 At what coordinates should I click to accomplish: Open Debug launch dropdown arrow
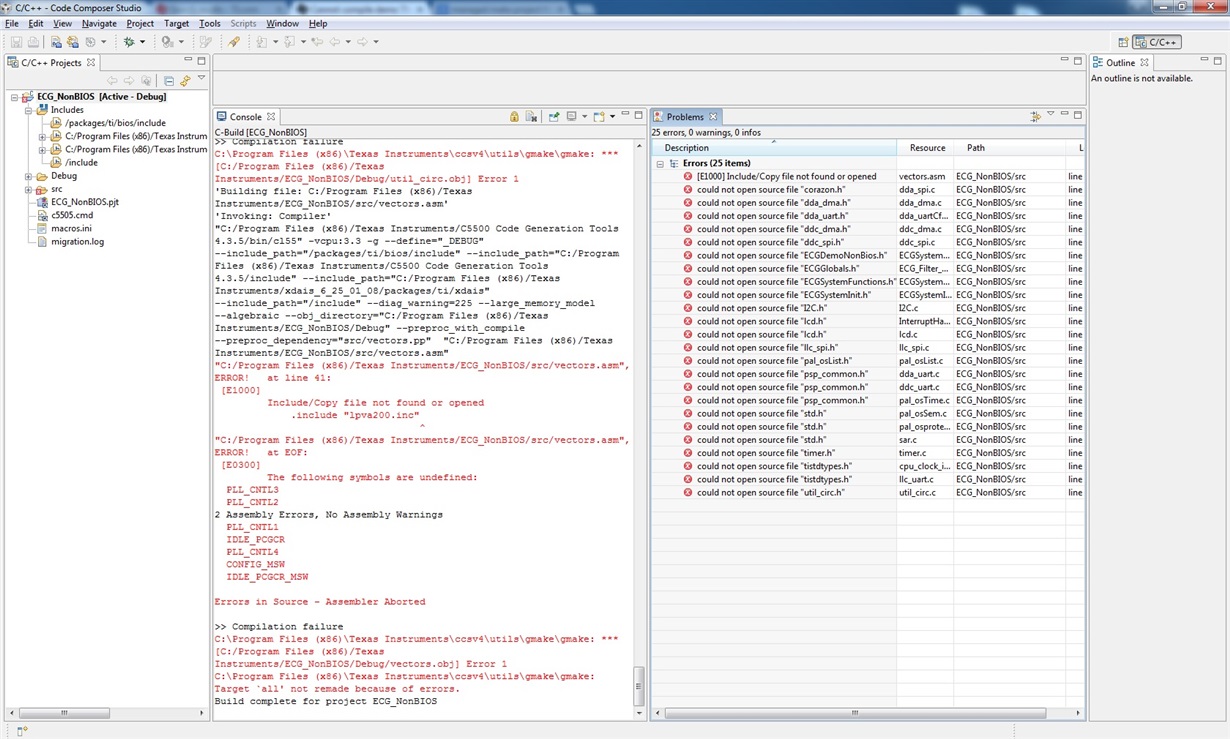142,42
